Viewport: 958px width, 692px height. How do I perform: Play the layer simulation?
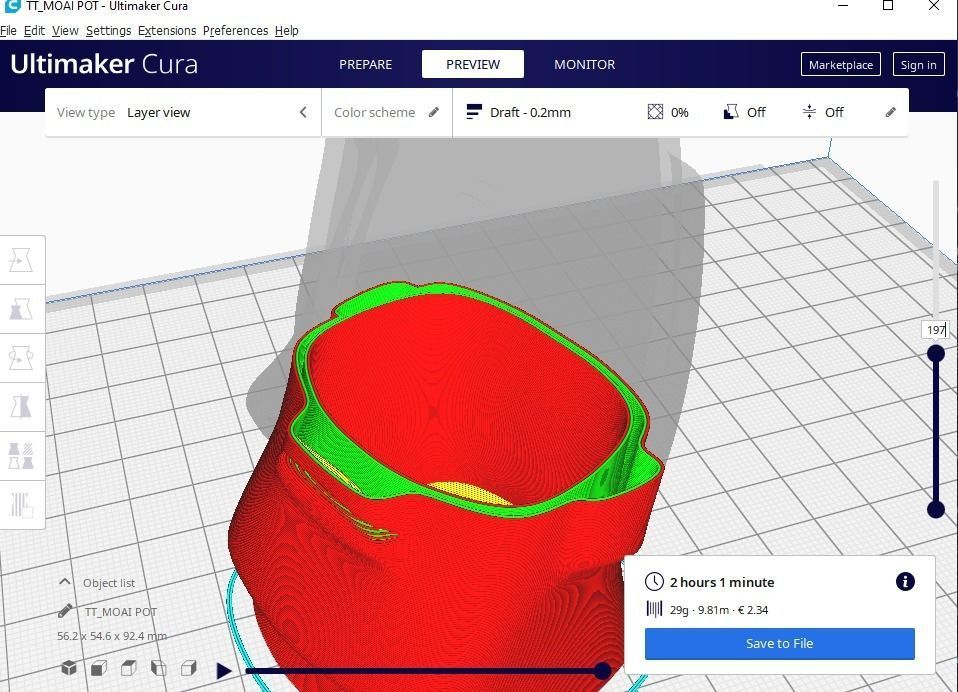tap(224, 671)
